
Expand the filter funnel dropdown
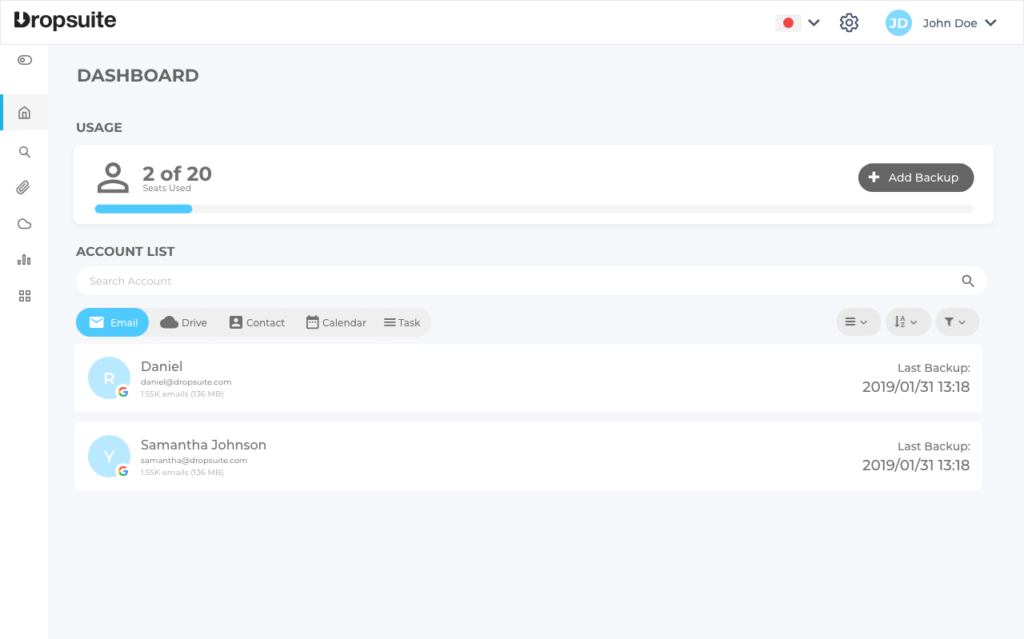click(x=956, y=321)
